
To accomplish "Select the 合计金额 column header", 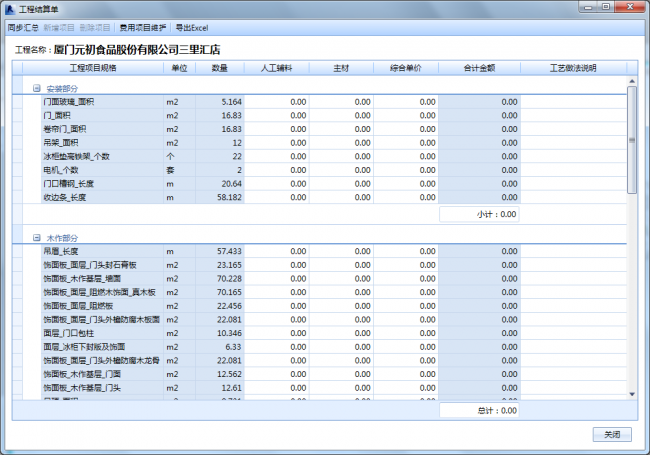I will click(479, 68).
